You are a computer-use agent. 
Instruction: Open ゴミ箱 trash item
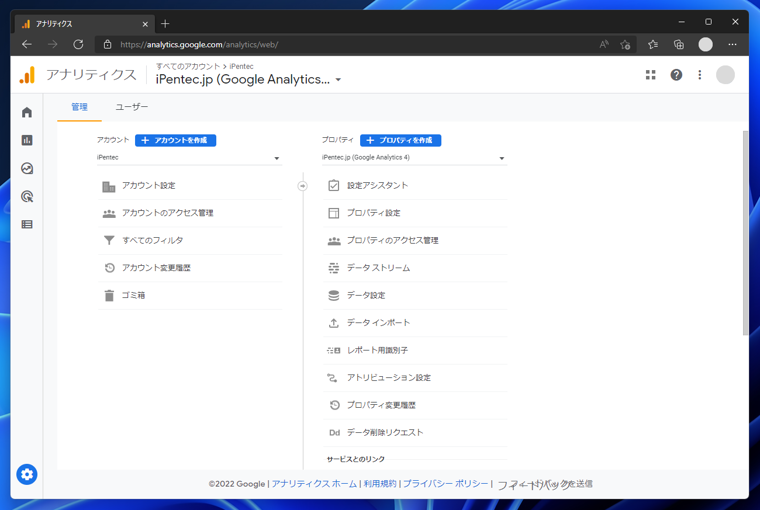[190, 295]
